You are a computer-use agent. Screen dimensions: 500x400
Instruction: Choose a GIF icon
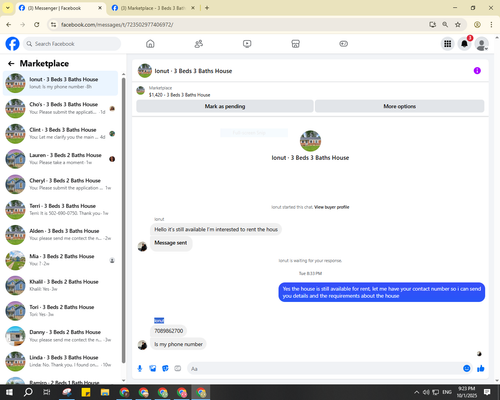click(178, 368)
